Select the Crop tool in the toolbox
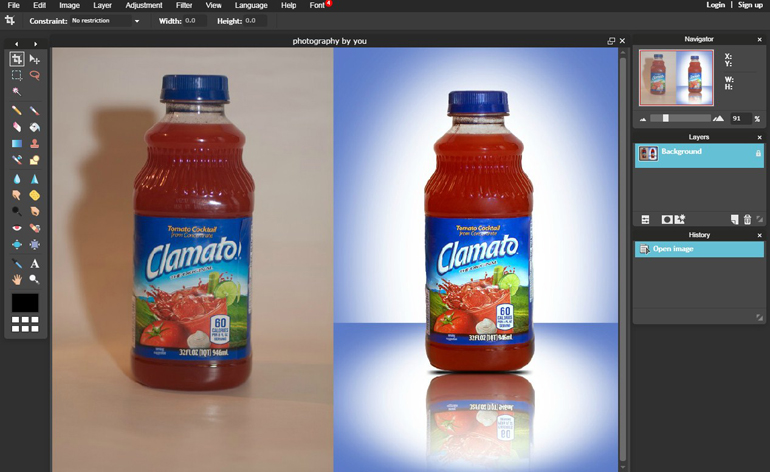The width and height of the screenshot is (770, 472). (17, 59)
